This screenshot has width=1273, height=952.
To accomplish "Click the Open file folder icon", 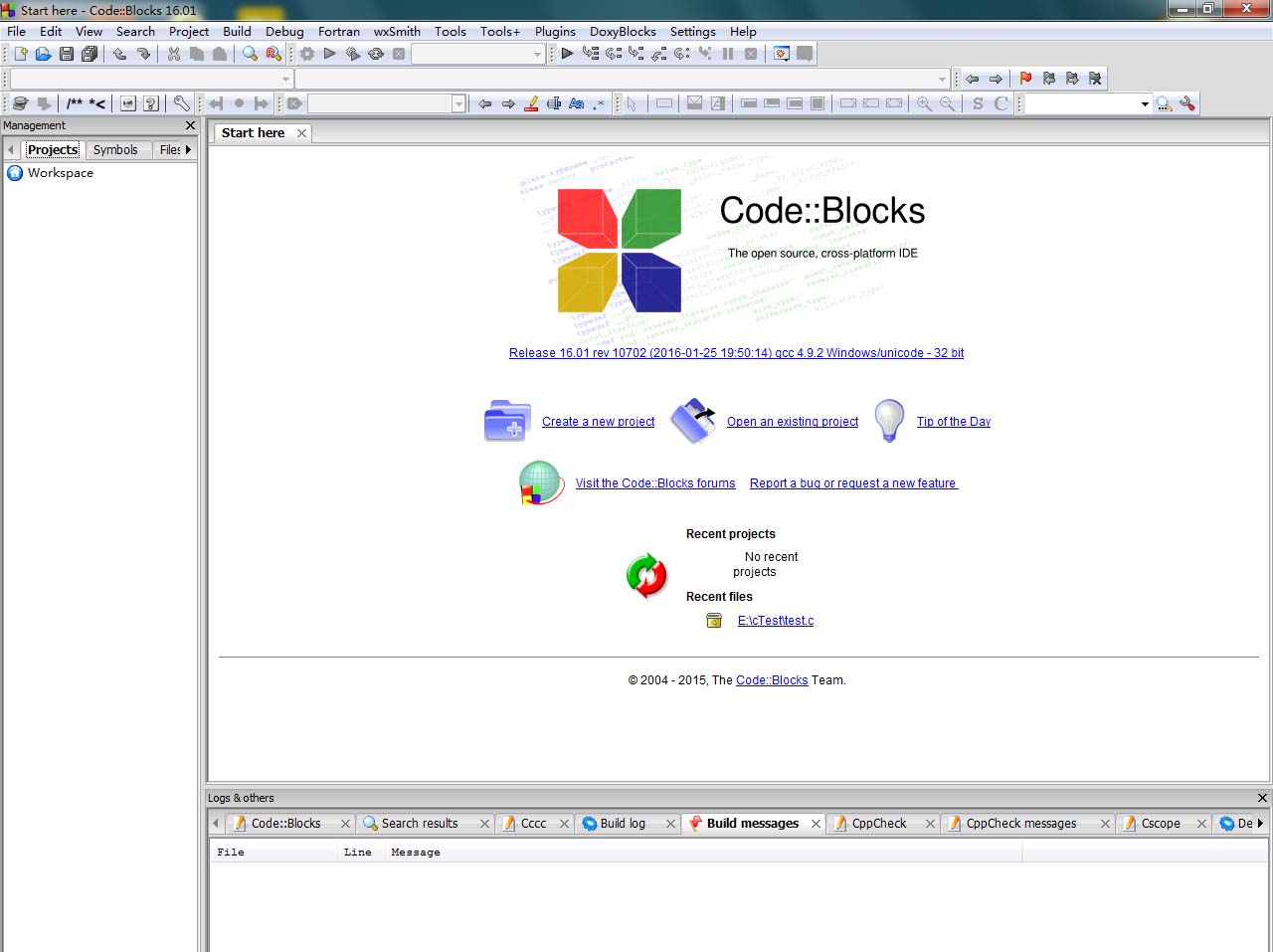I will (x=43, y=54).
